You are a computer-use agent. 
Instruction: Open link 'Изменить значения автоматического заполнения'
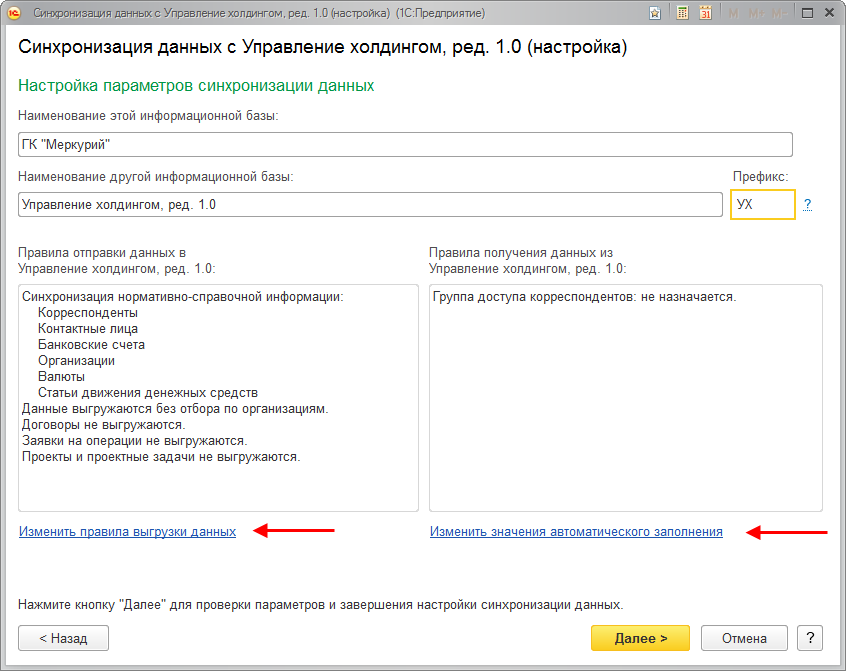(576, 531)
